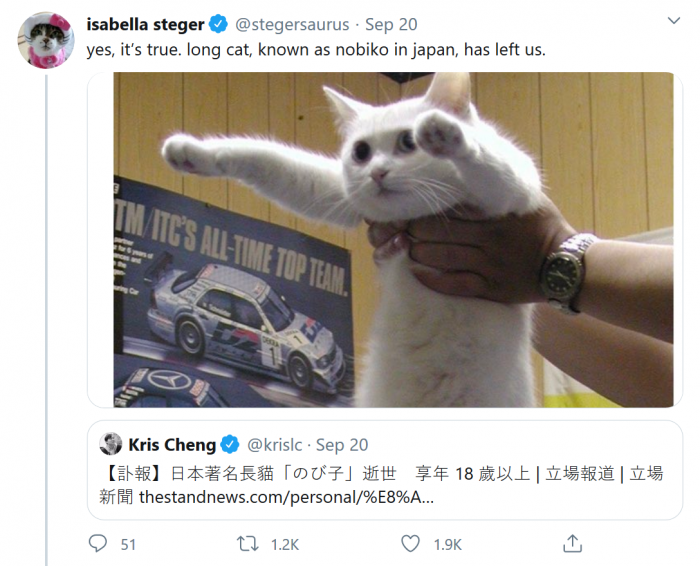Click the retweet arrows icon
The height and width of the screenshot is (566, 700).
click(247, 544)
